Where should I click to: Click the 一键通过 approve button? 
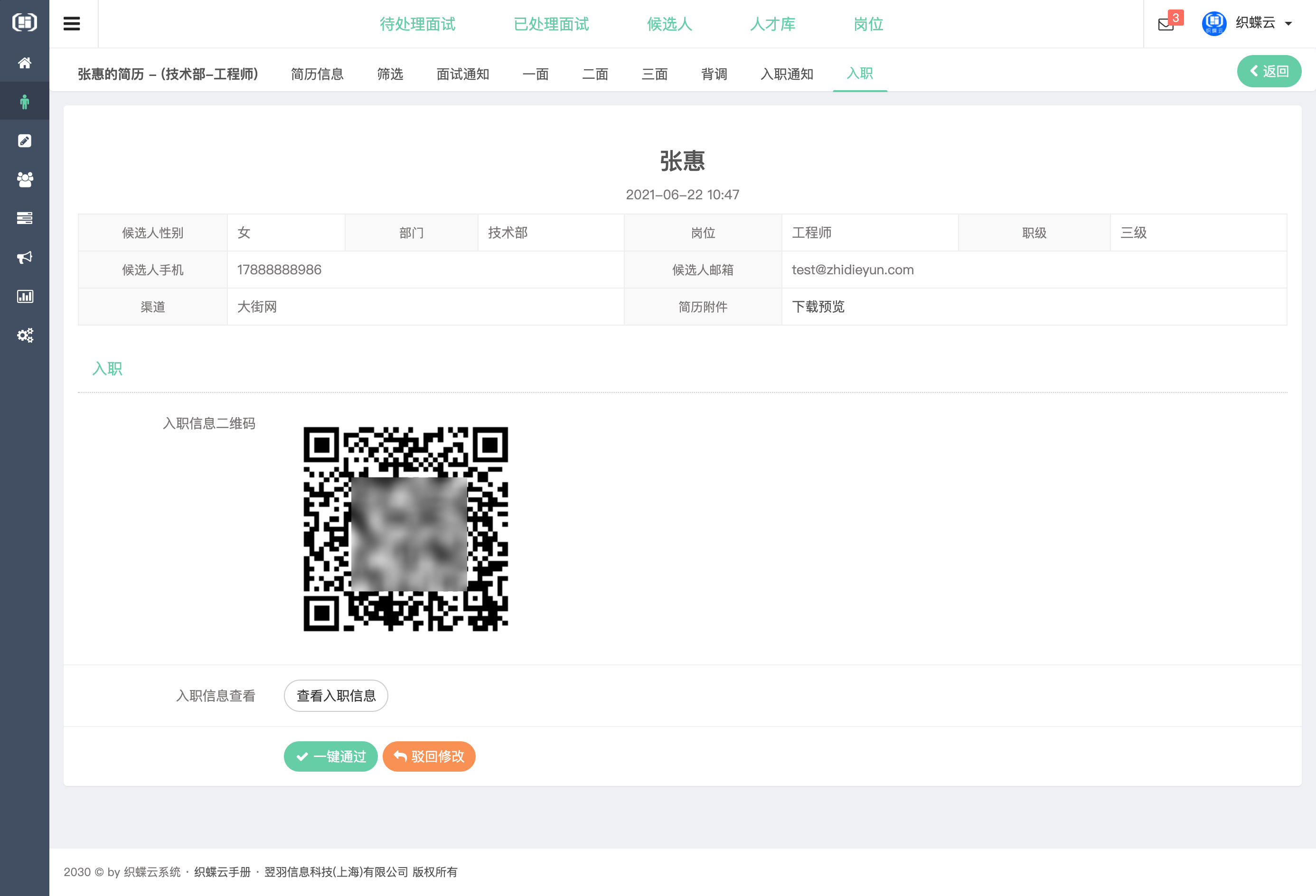click(x=331, y=756)
